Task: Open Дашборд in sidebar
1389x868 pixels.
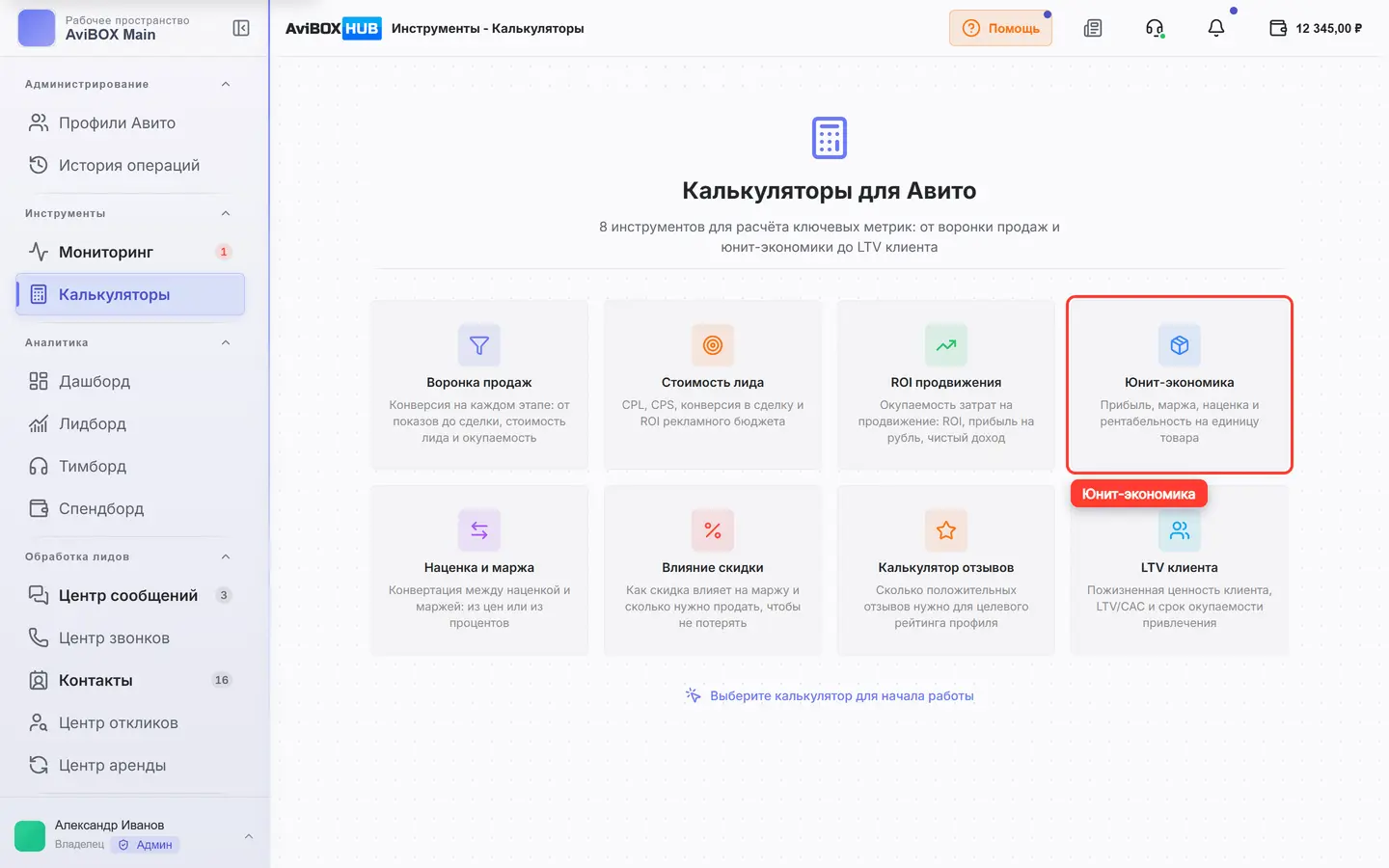Action: point(130,381)
